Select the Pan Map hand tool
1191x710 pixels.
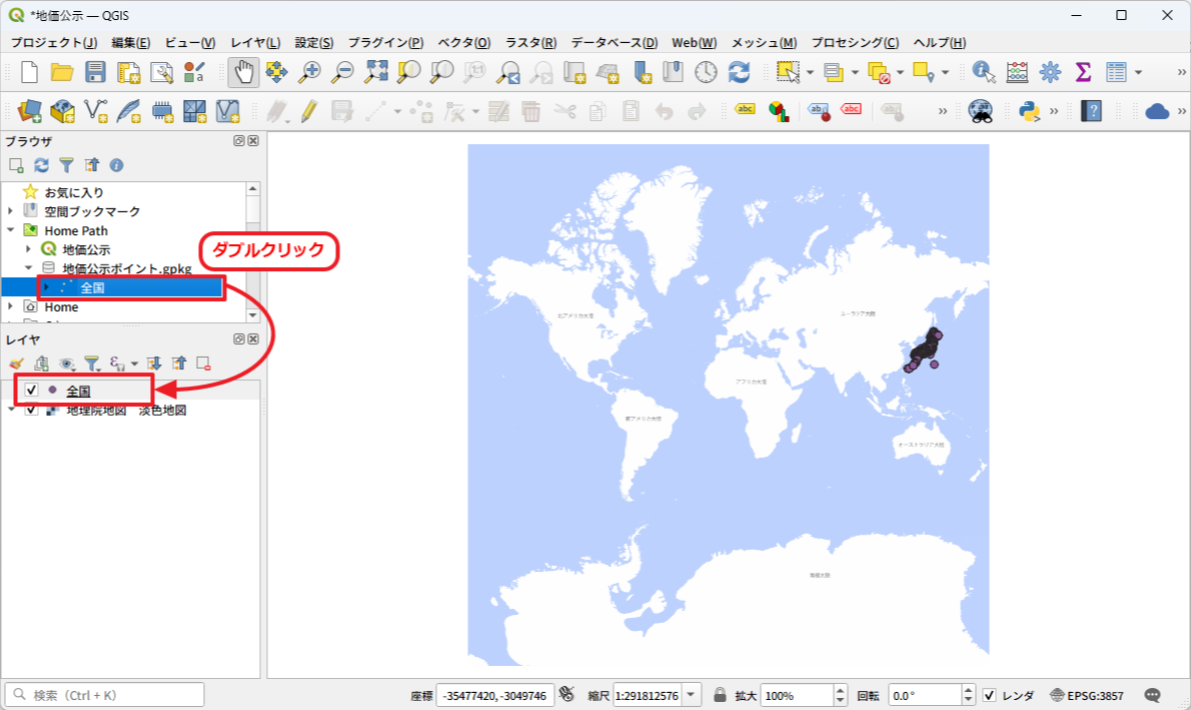tap(241, 72)
